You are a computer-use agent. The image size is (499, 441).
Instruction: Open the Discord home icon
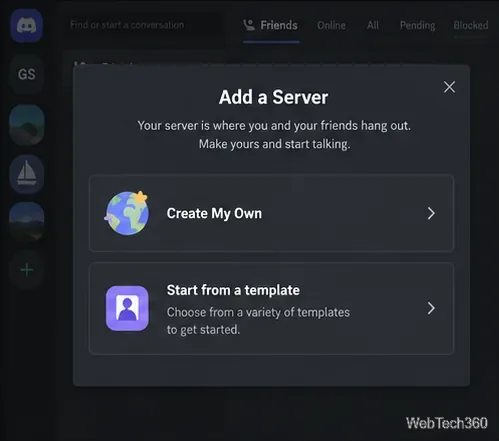pyautogui.click(x=27, y=26)
